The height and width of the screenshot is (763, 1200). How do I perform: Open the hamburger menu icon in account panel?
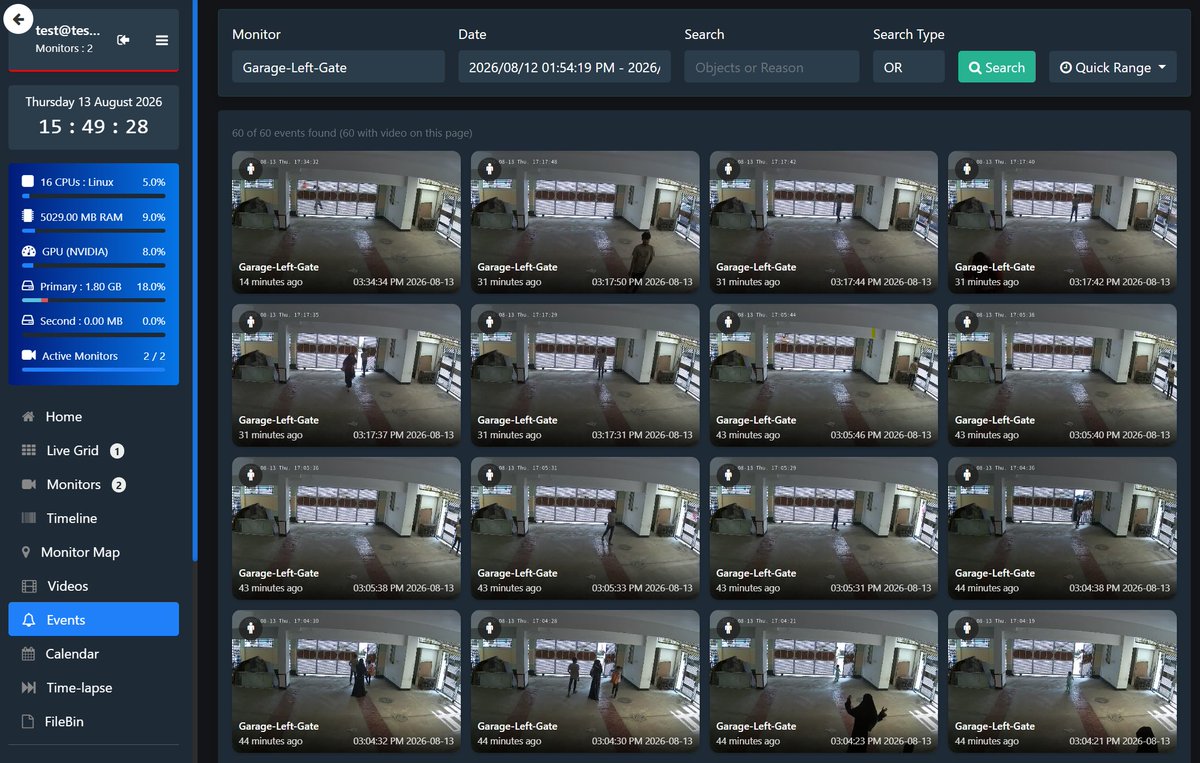(162, 40)
